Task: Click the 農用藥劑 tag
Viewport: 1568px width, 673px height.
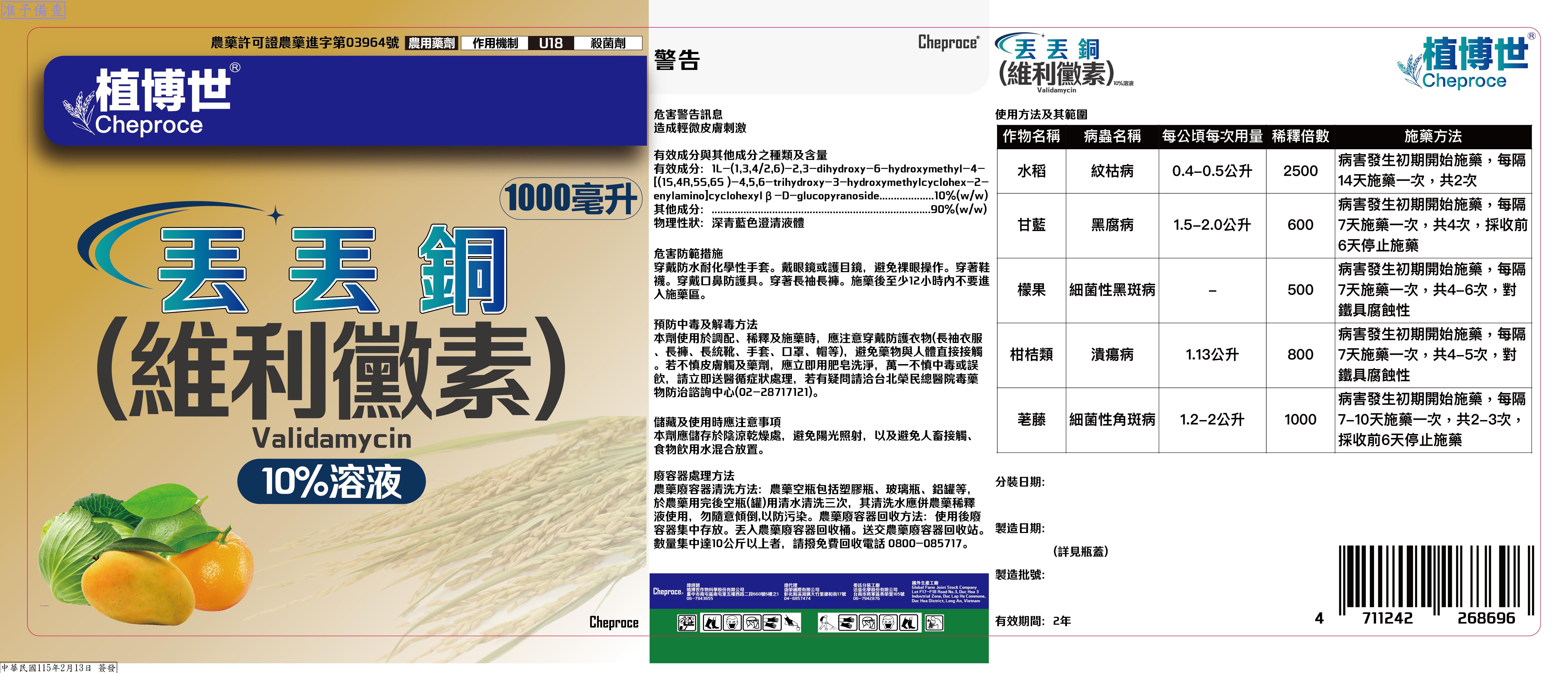Action: pos(431,43)
